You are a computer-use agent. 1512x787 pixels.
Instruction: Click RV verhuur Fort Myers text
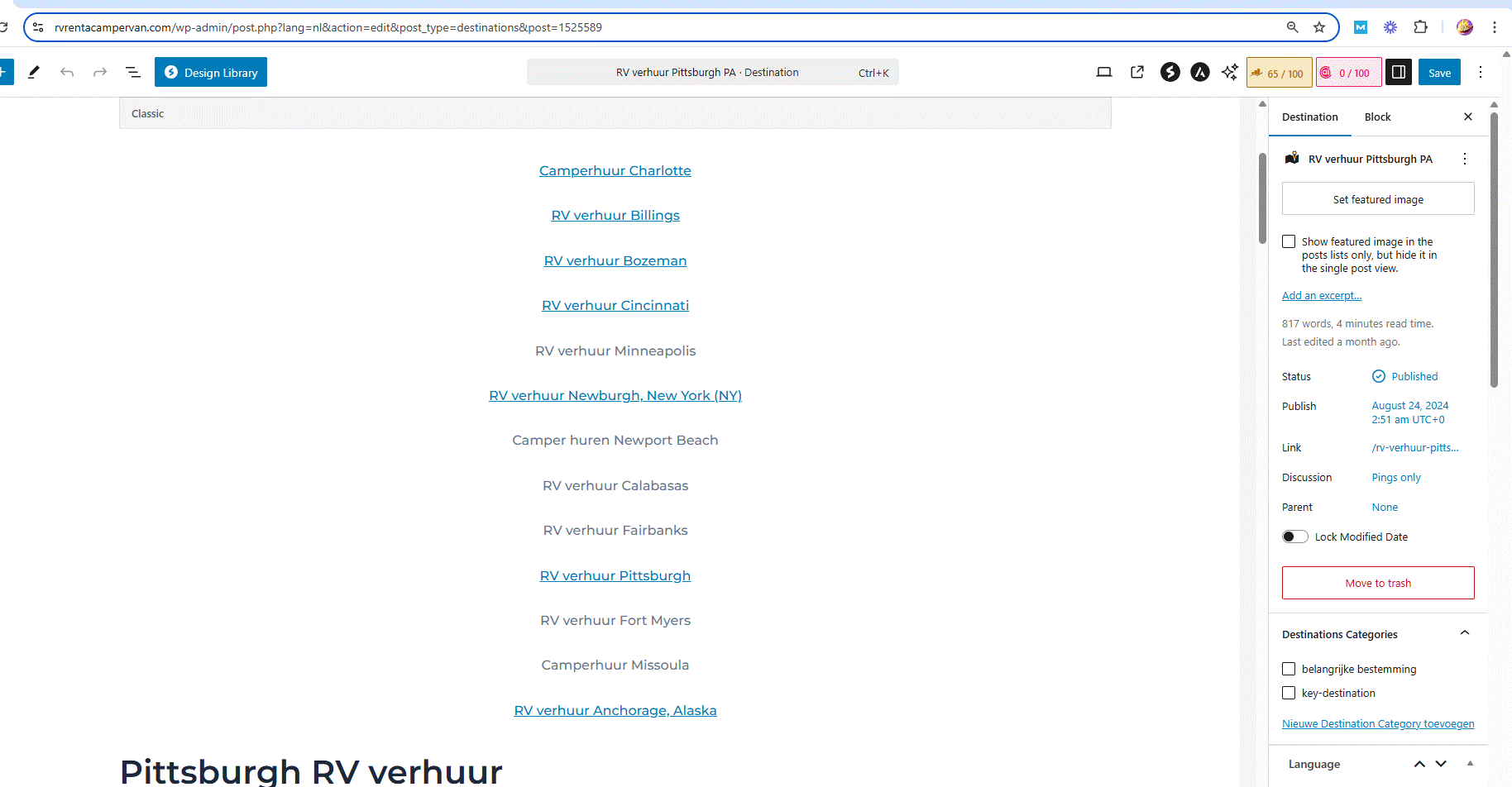click(x=615, y=620)
